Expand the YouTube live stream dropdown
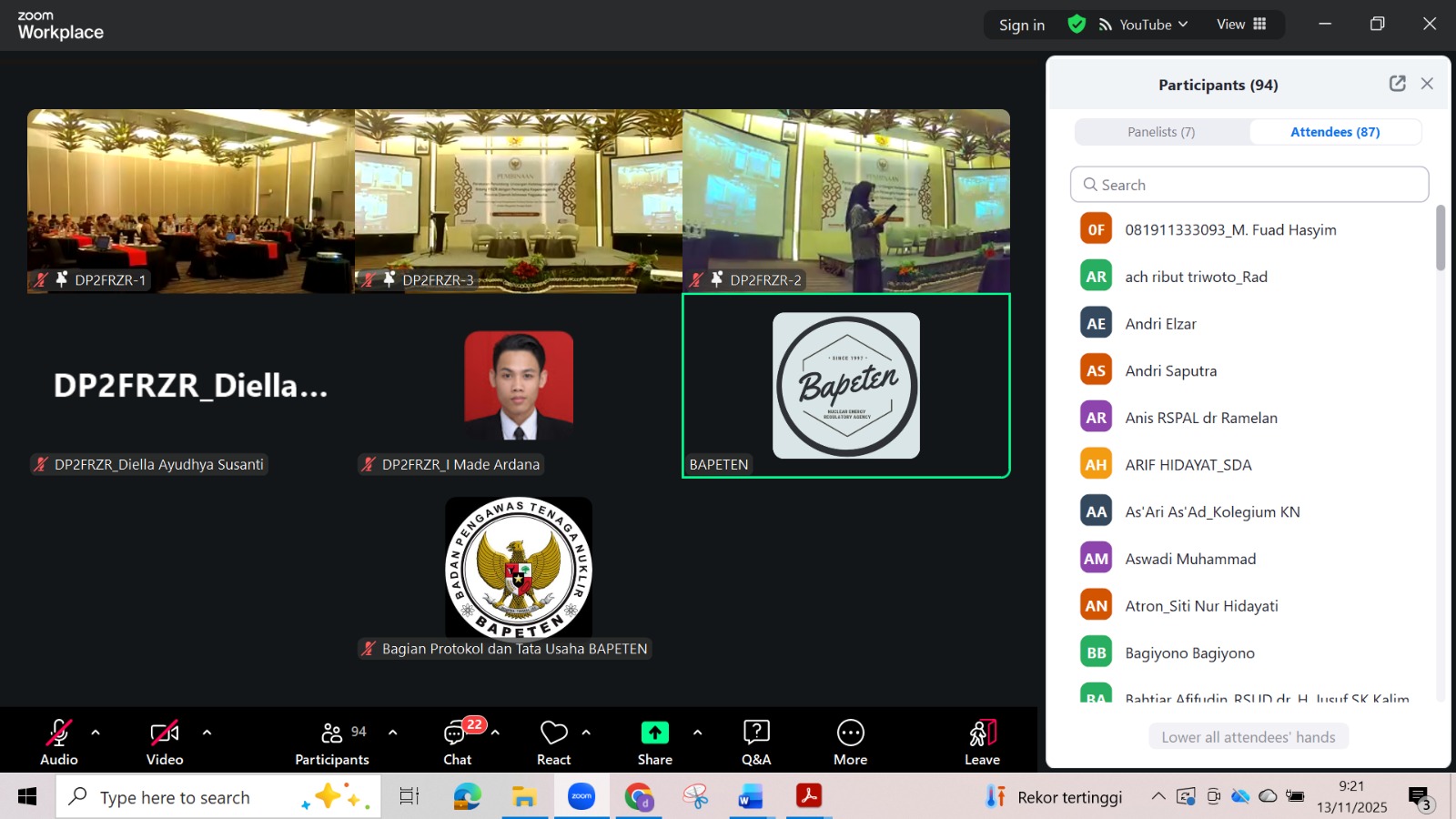Viewport: 1456px width, 819px height. pos(1182,25)
